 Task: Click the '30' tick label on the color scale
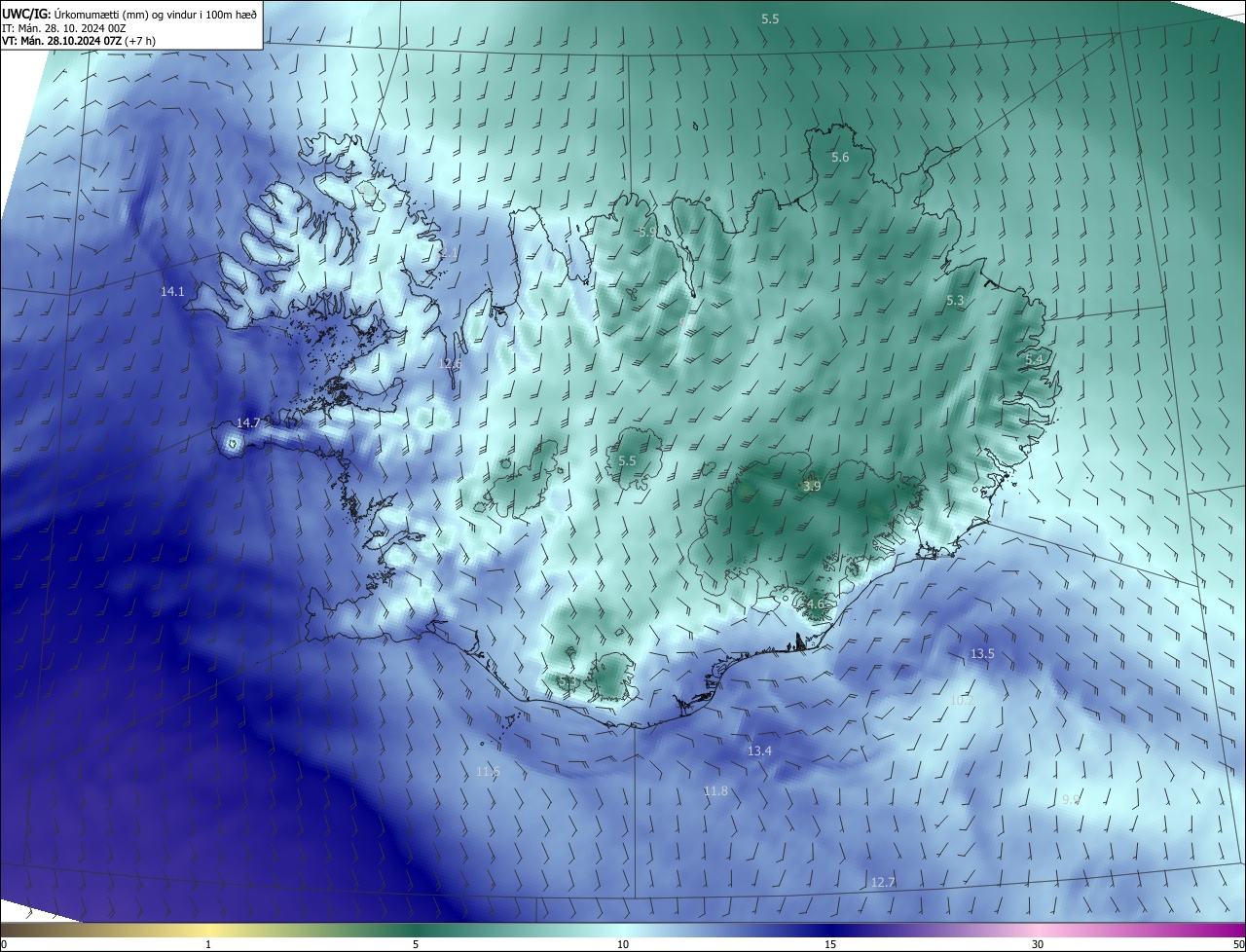[x=1038, y=944]
